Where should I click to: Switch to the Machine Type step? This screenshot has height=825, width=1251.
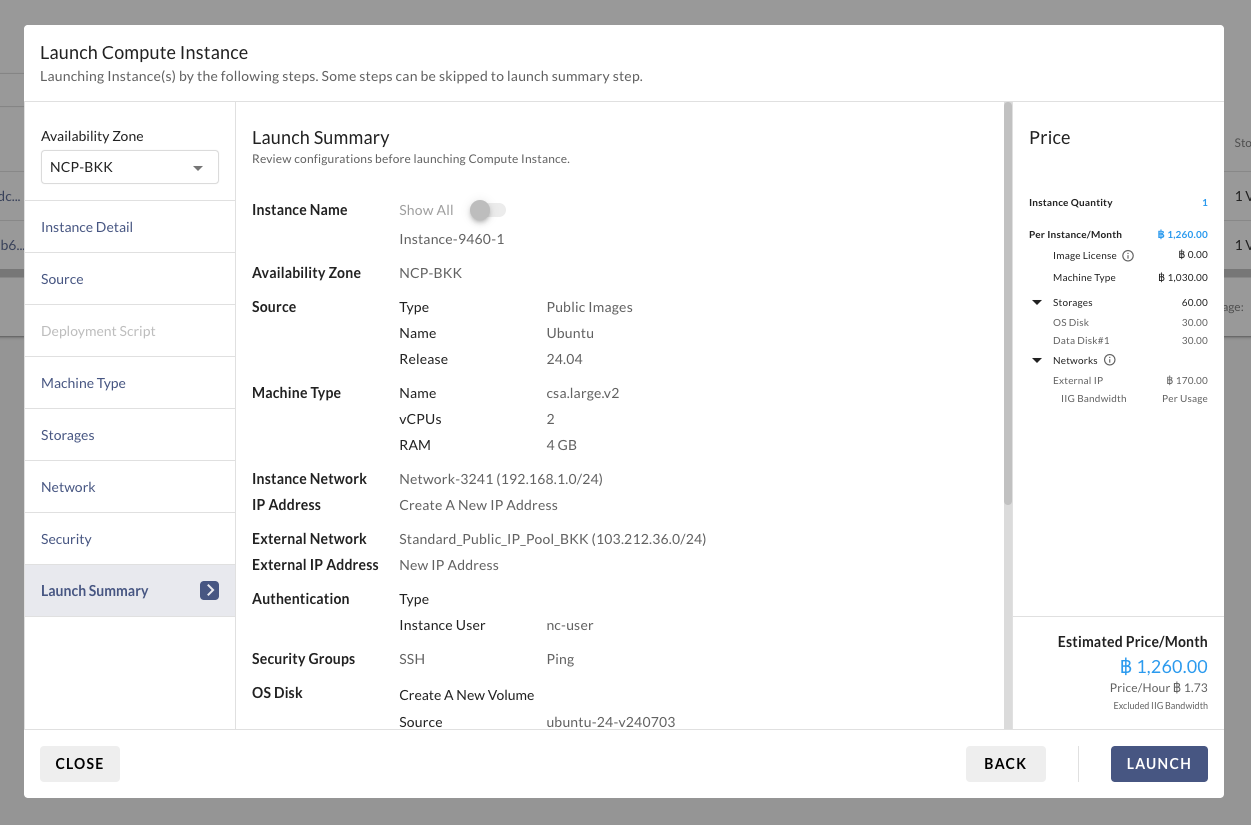83,383
